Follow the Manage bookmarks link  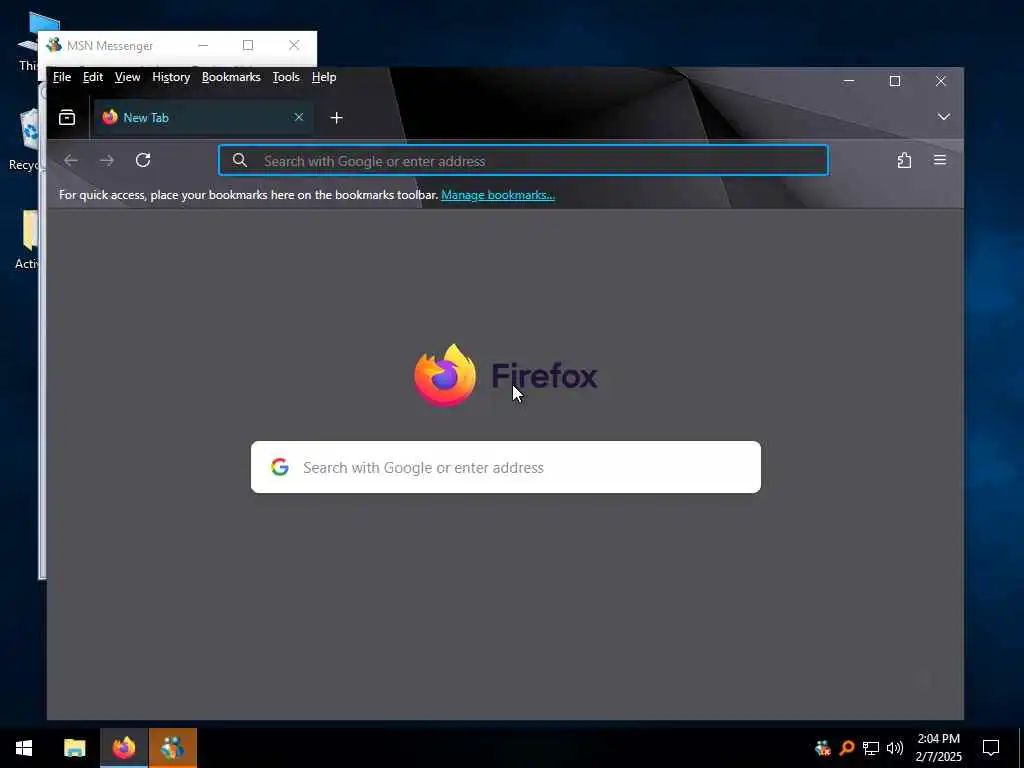point(498,195)
